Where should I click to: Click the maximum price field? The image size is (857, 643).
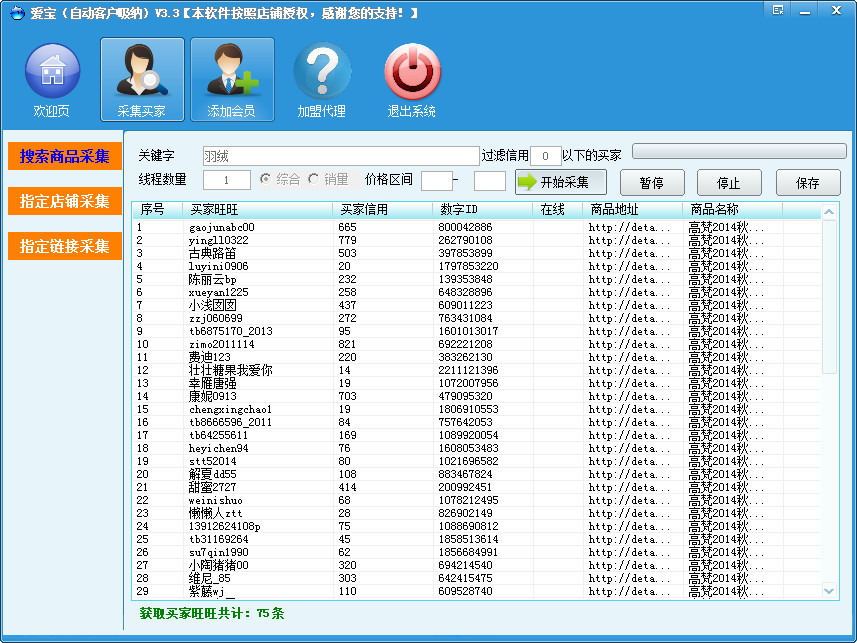[x=490, y=180]
